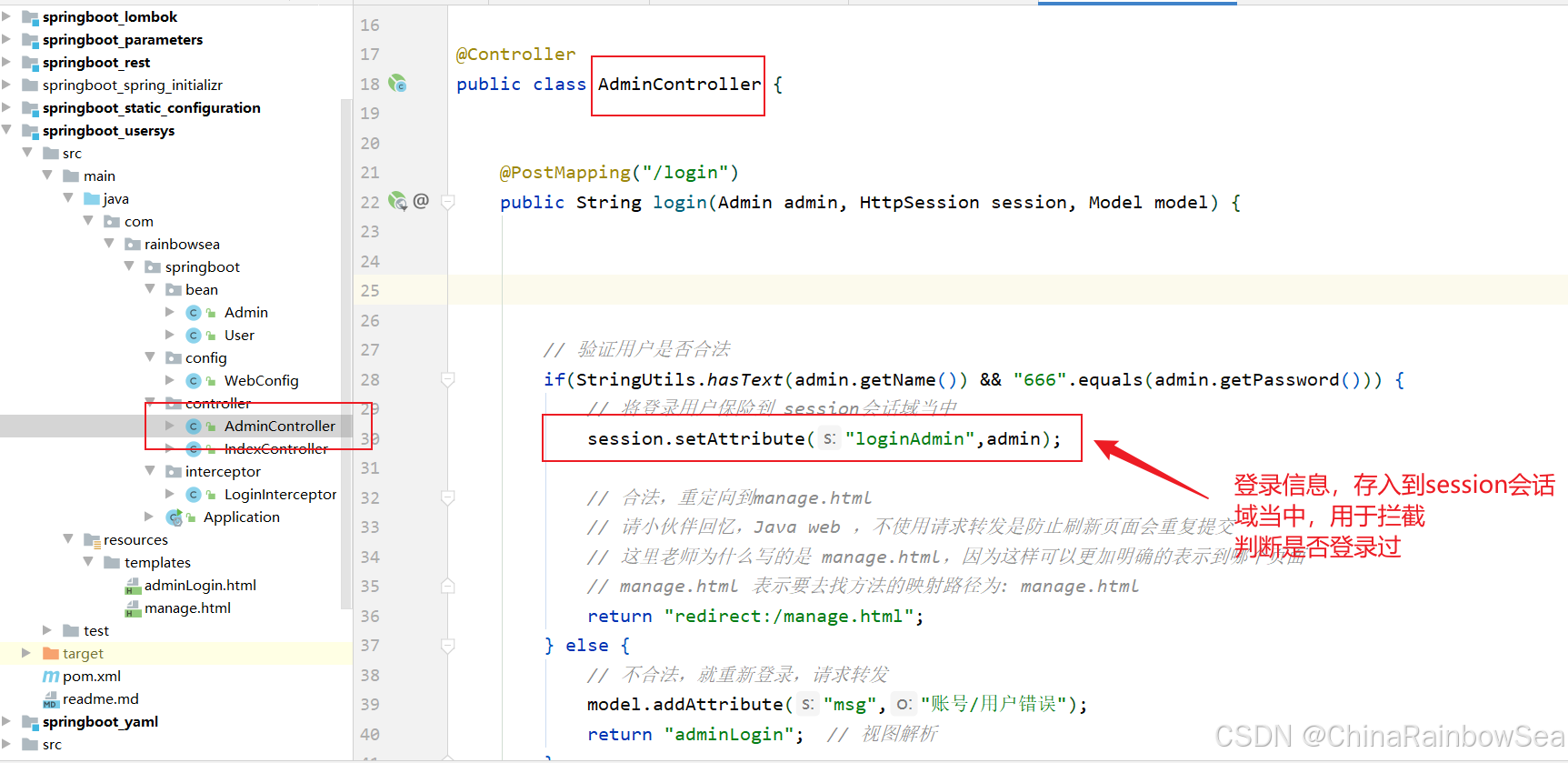
Task: Click line number 25 in the gutter
Action: (370, 291)
